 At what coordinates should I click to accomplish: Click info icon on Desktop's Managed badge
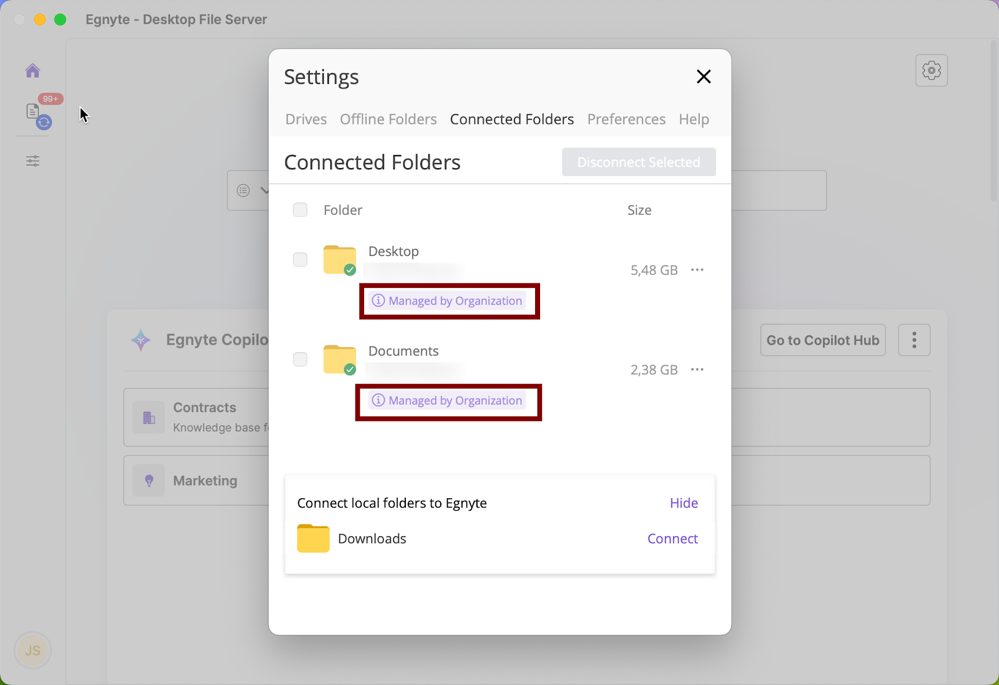point(378,301)
